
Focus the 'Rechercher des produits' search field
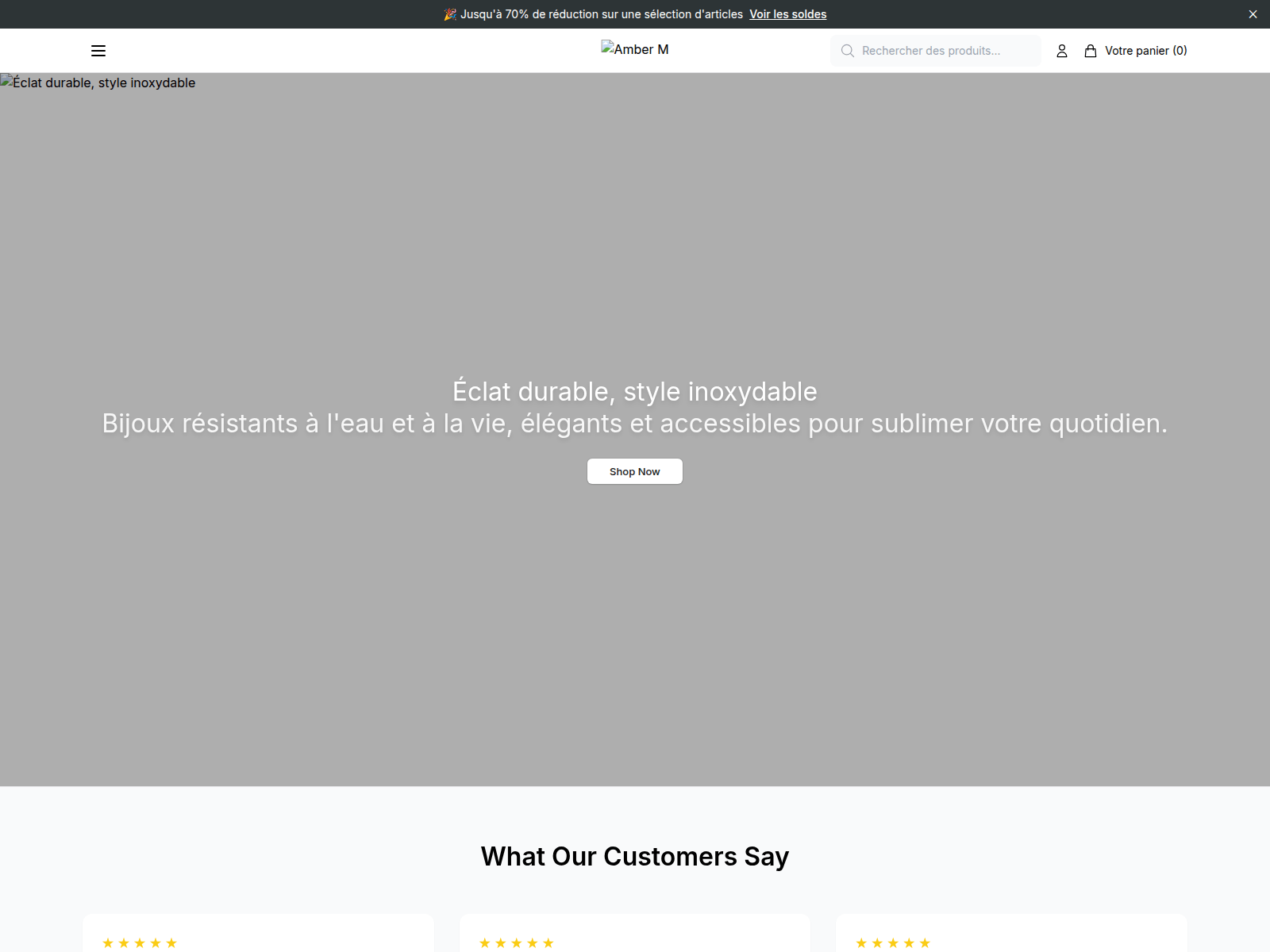936,51
